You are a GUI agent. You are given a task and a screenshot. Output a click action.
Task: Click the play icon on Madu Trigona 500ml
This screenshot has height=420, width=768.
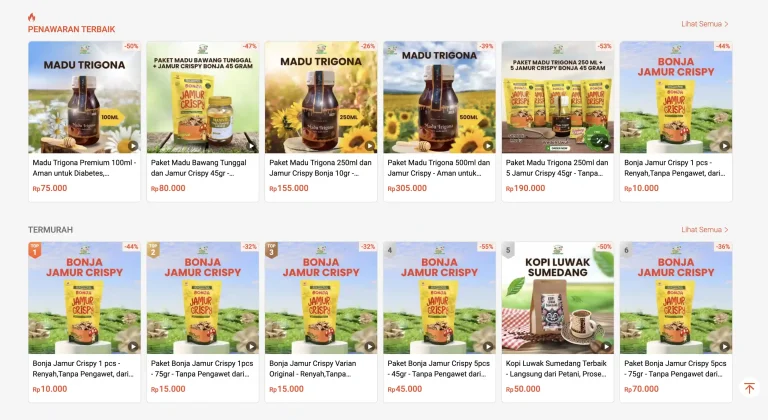coord(488,146)
